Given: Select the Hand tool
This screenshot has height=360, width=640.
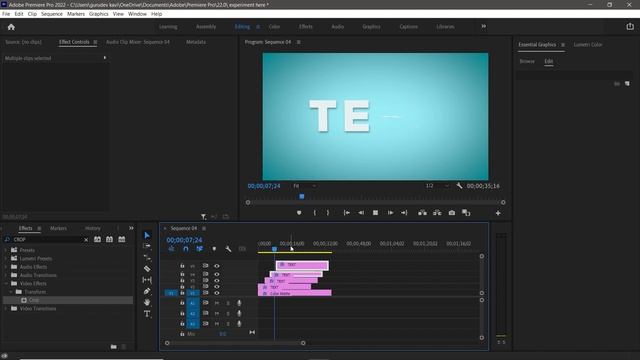Looking at the screenshot, I should tap(147, 302).
